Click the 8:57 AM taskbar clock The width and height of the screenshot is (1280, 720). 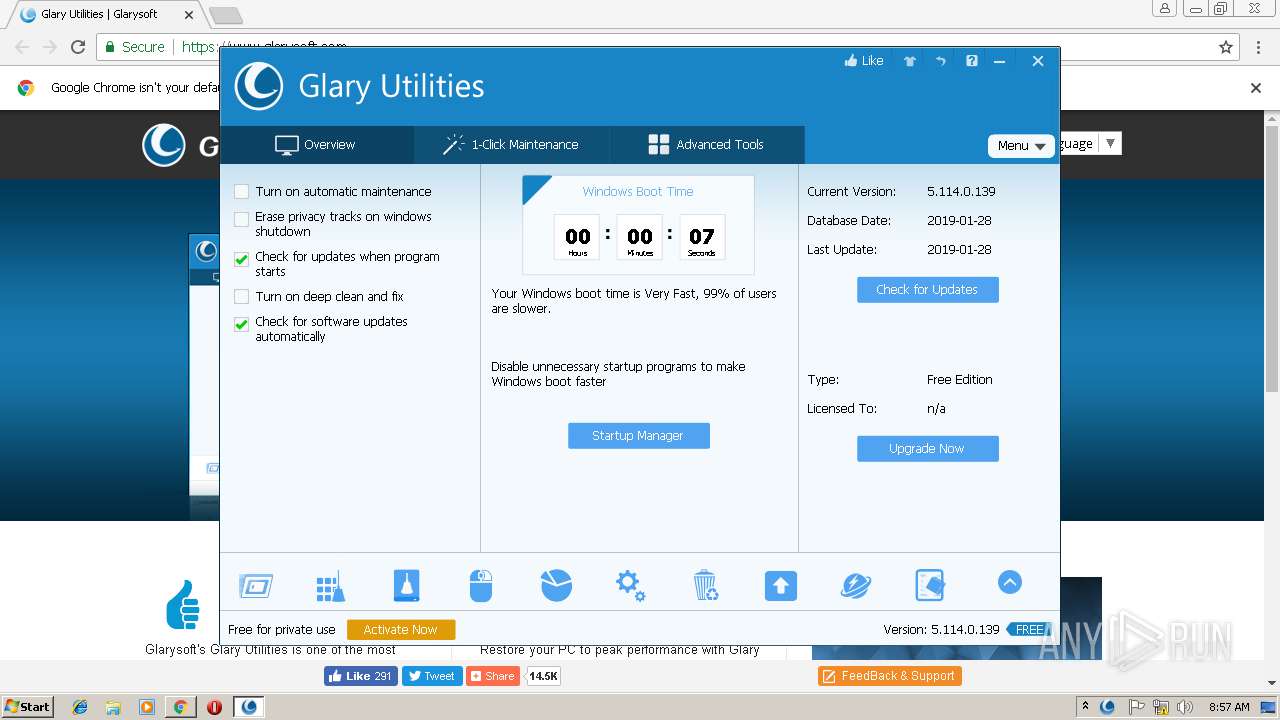(x=1229, y=707)
